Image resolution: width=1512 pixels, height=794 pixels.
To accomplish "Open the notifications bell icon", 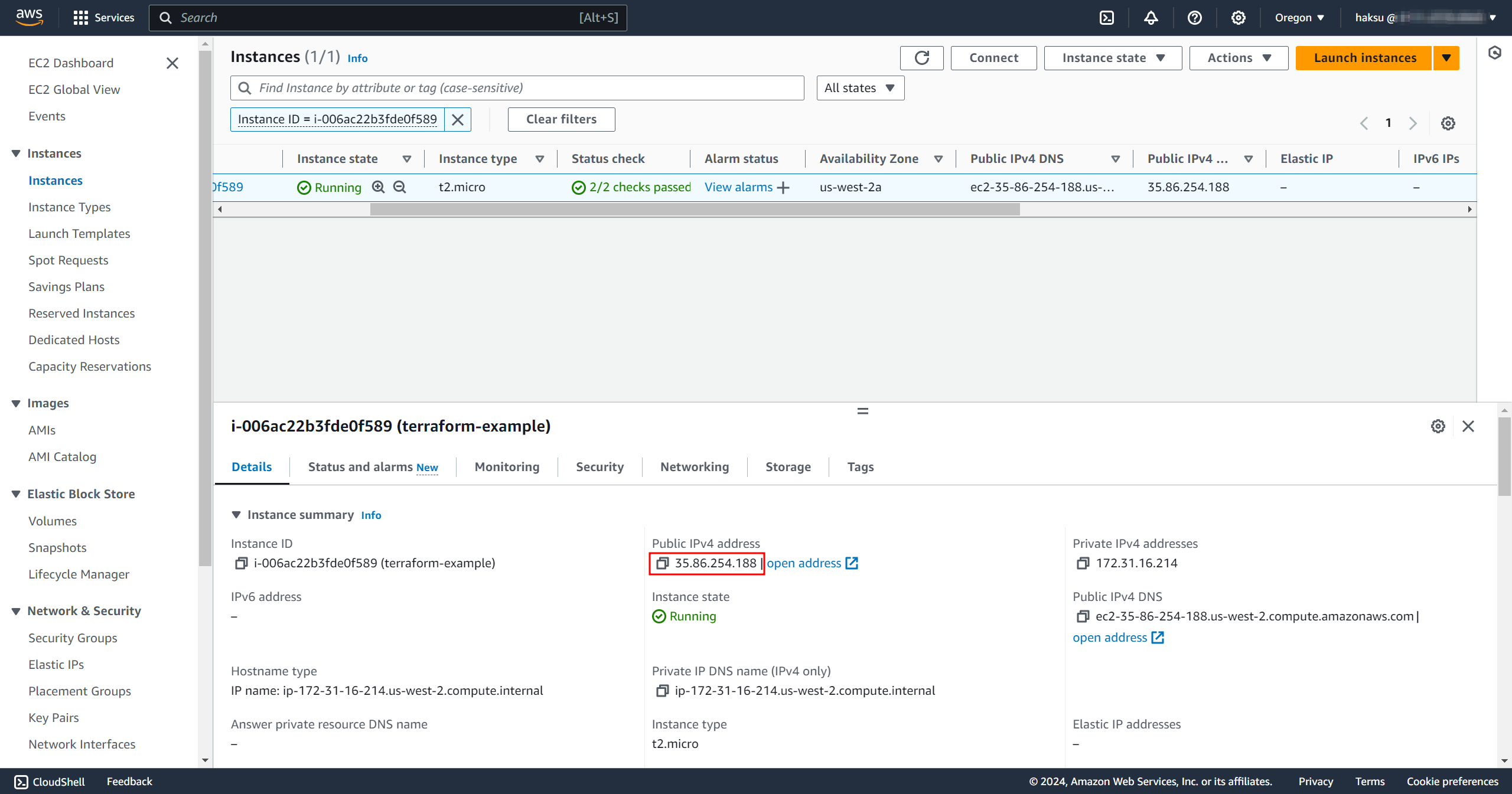I will (x=1151, y=18).
